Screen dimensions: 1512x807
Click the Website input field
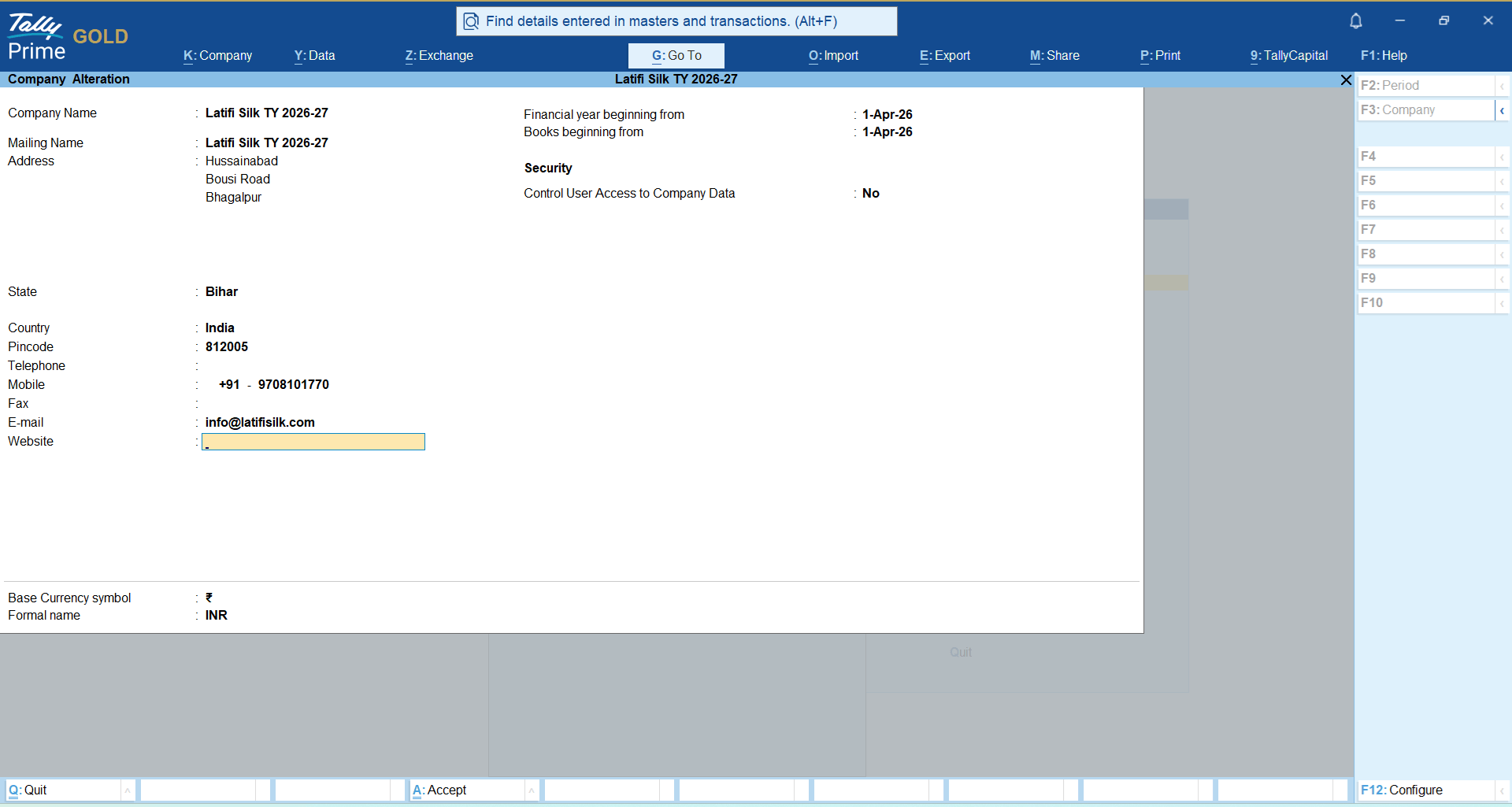click(x=313, y=442)
